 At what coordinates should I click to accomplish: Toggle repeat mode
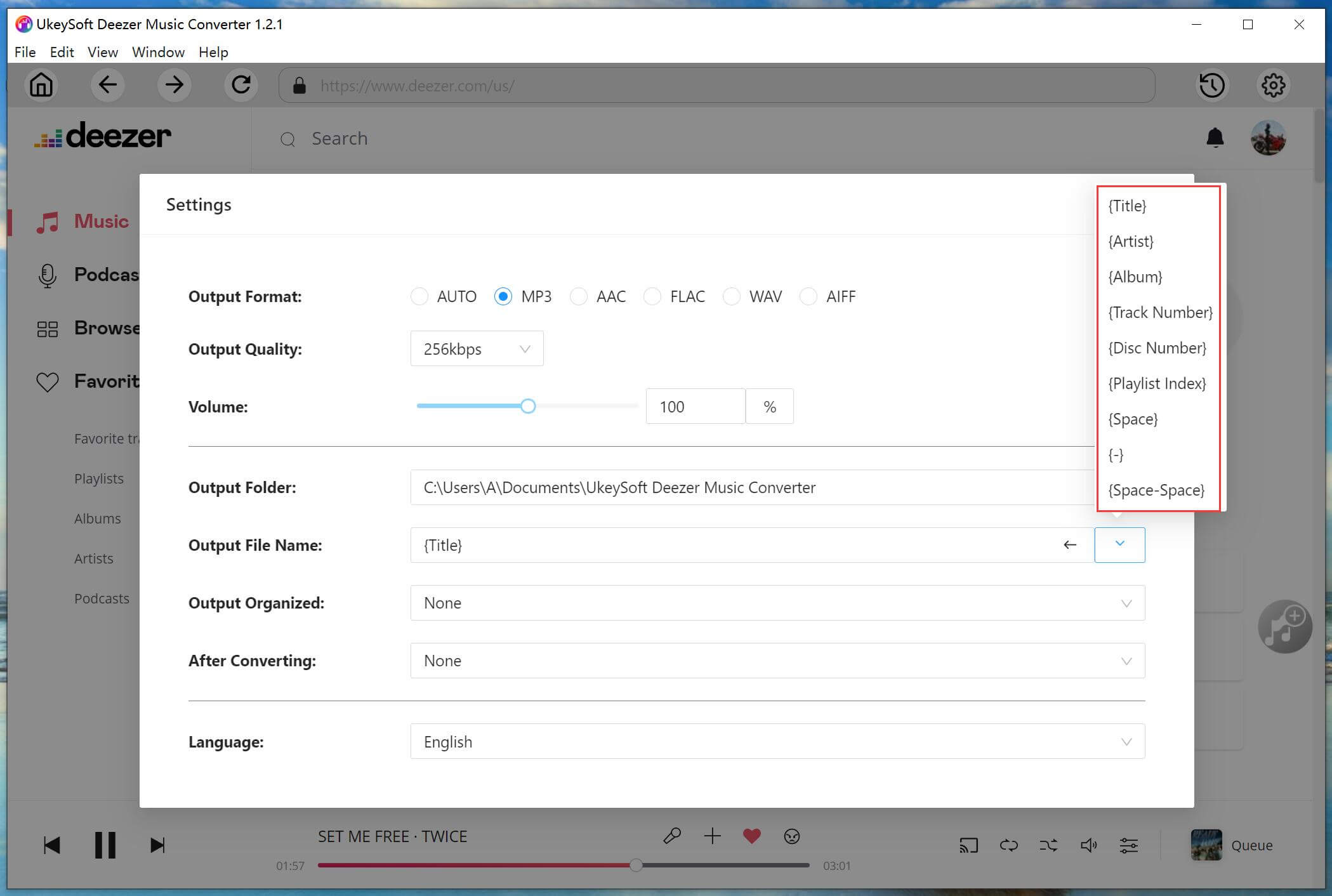tap(1008, 845)
